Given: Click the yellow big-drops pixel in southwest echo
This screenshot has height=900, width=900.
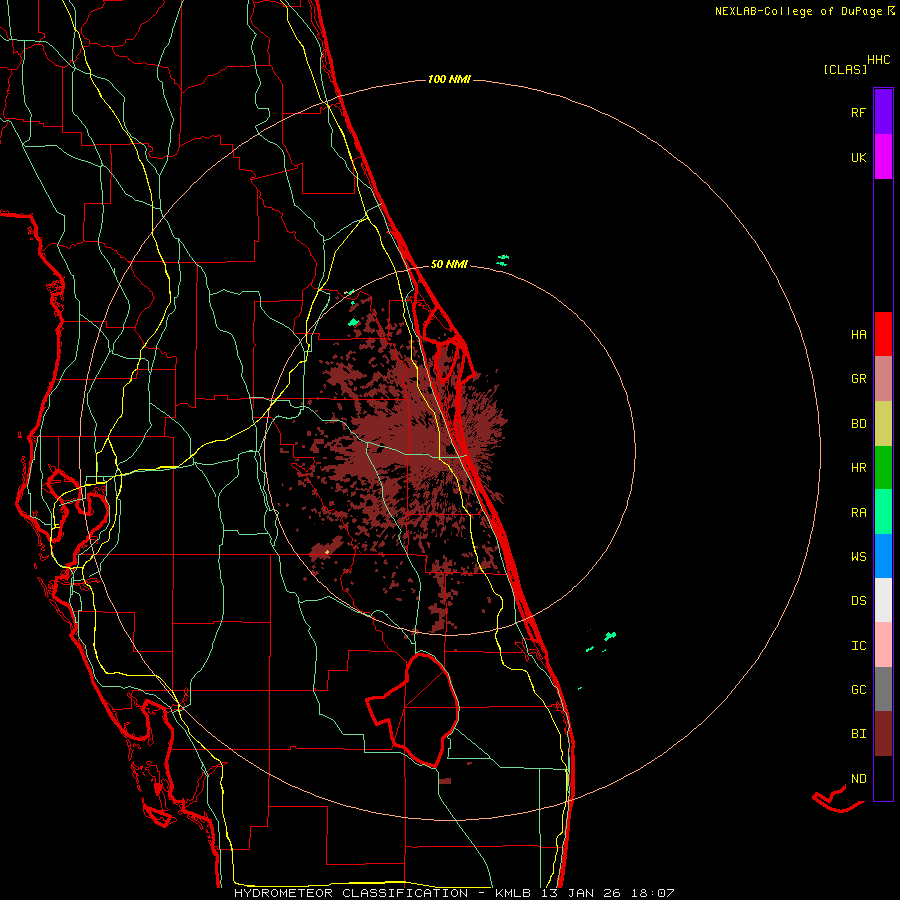Looking at the screenshot, I should [327, 552].
